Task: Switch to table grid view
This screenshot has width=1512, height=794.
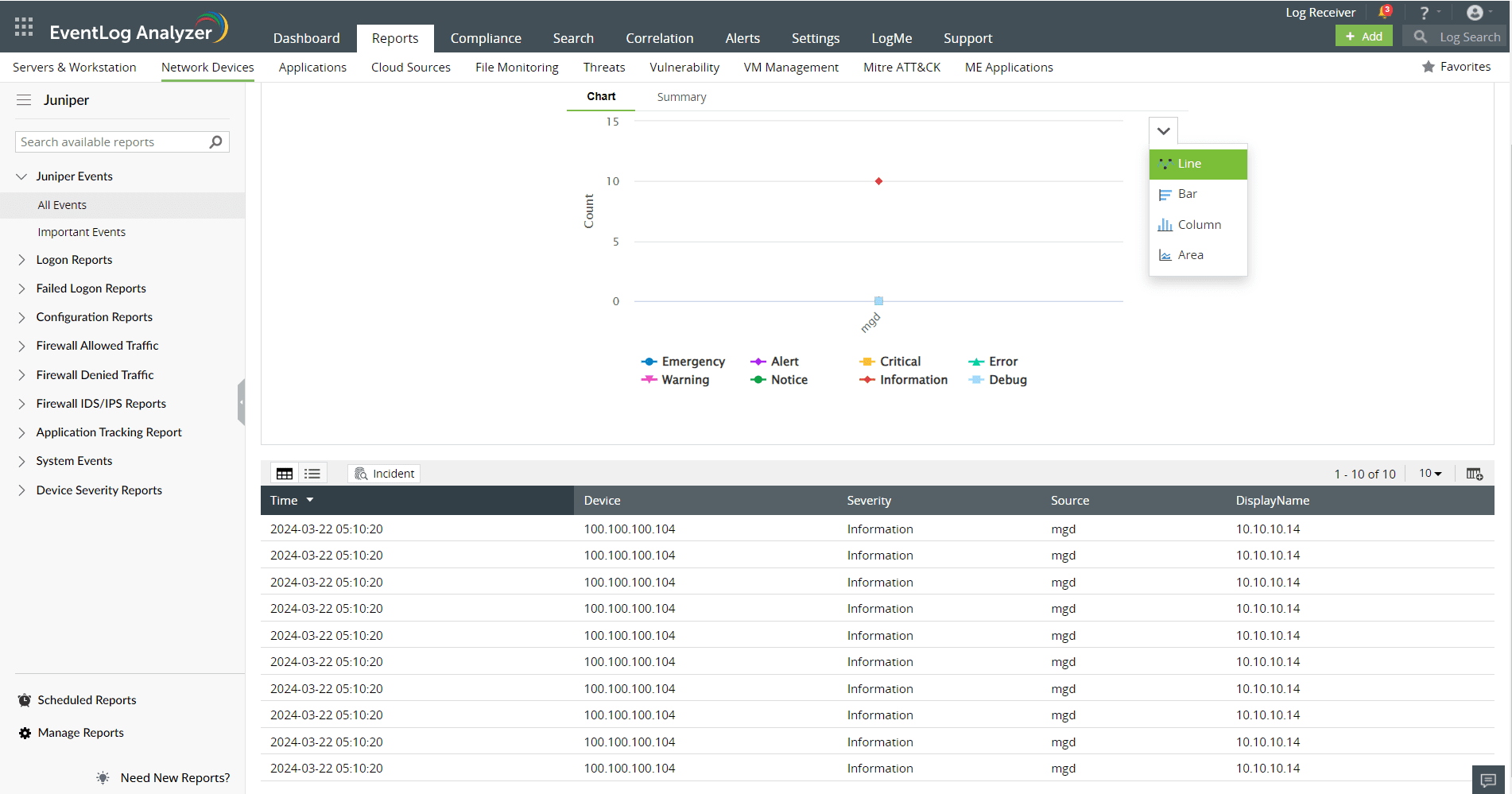Action: (285, 474)
